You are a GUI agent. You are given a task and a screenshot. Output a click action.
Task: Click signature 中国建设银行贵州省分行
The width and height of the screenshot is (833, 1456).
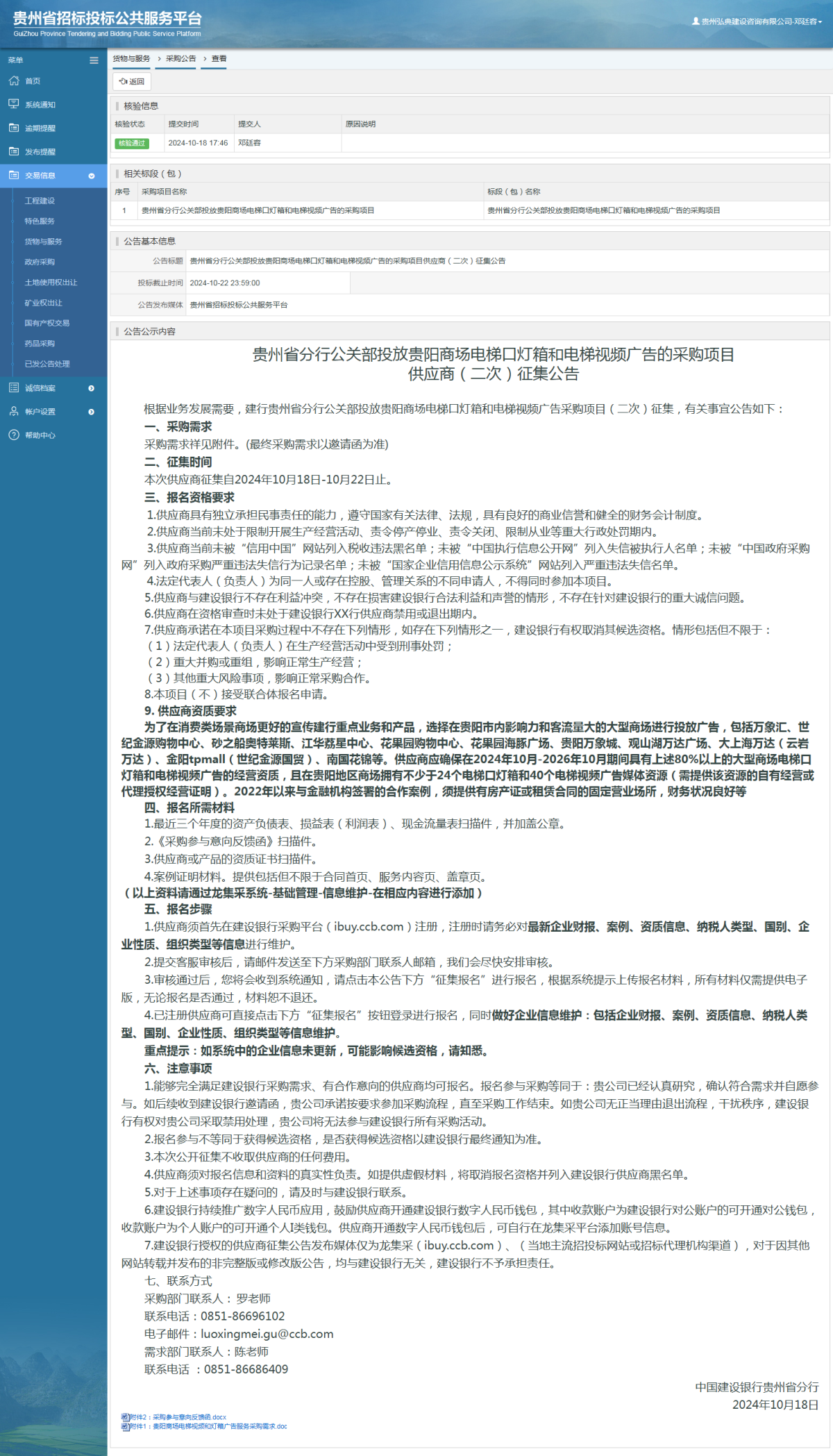point(757,1387)
